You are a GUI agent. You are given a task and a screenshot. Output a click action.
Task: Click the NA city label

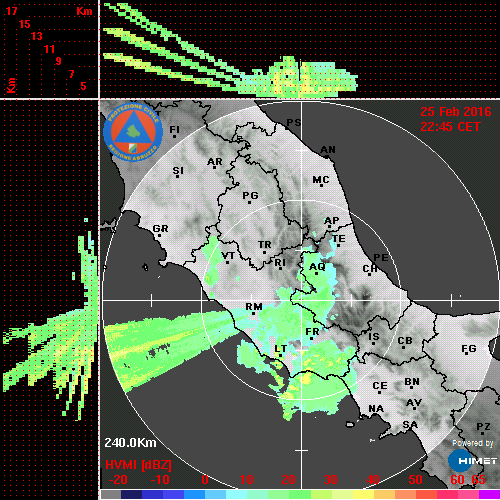[376, 408]
